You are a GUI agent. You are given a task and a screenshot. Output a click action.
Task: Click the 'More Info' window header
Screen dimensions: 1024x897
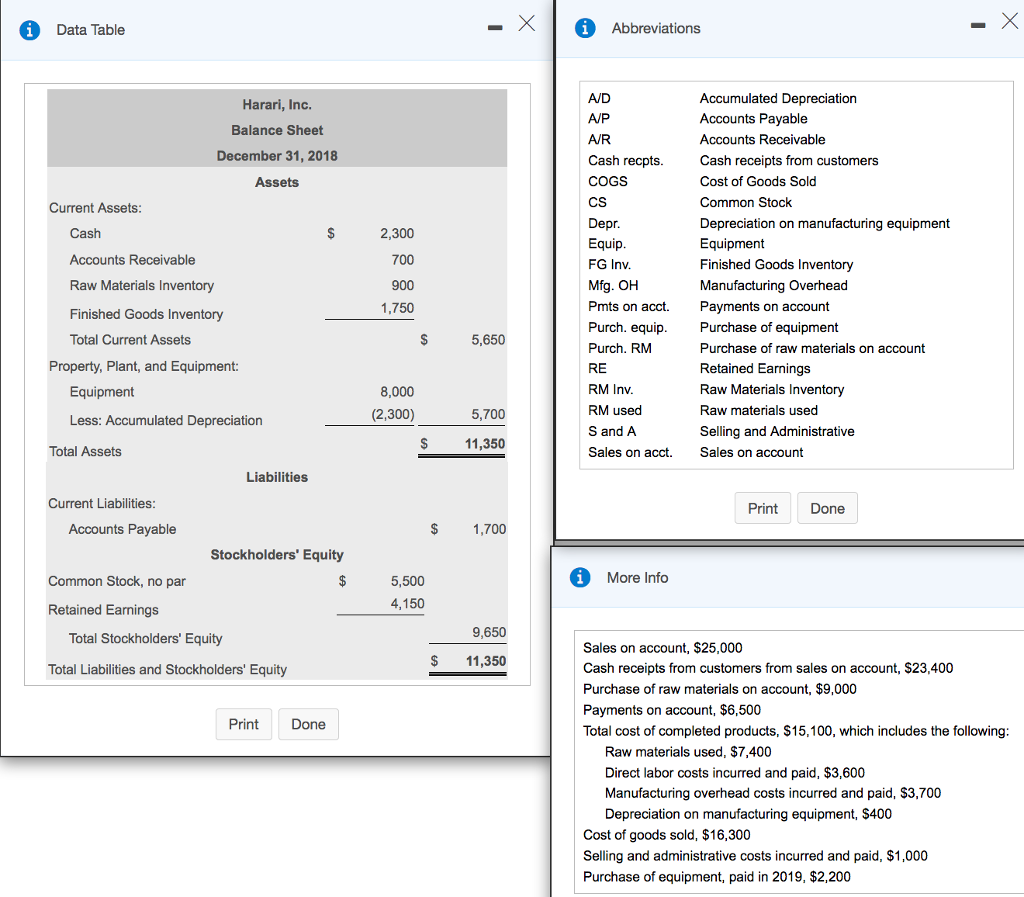point(637,577)
